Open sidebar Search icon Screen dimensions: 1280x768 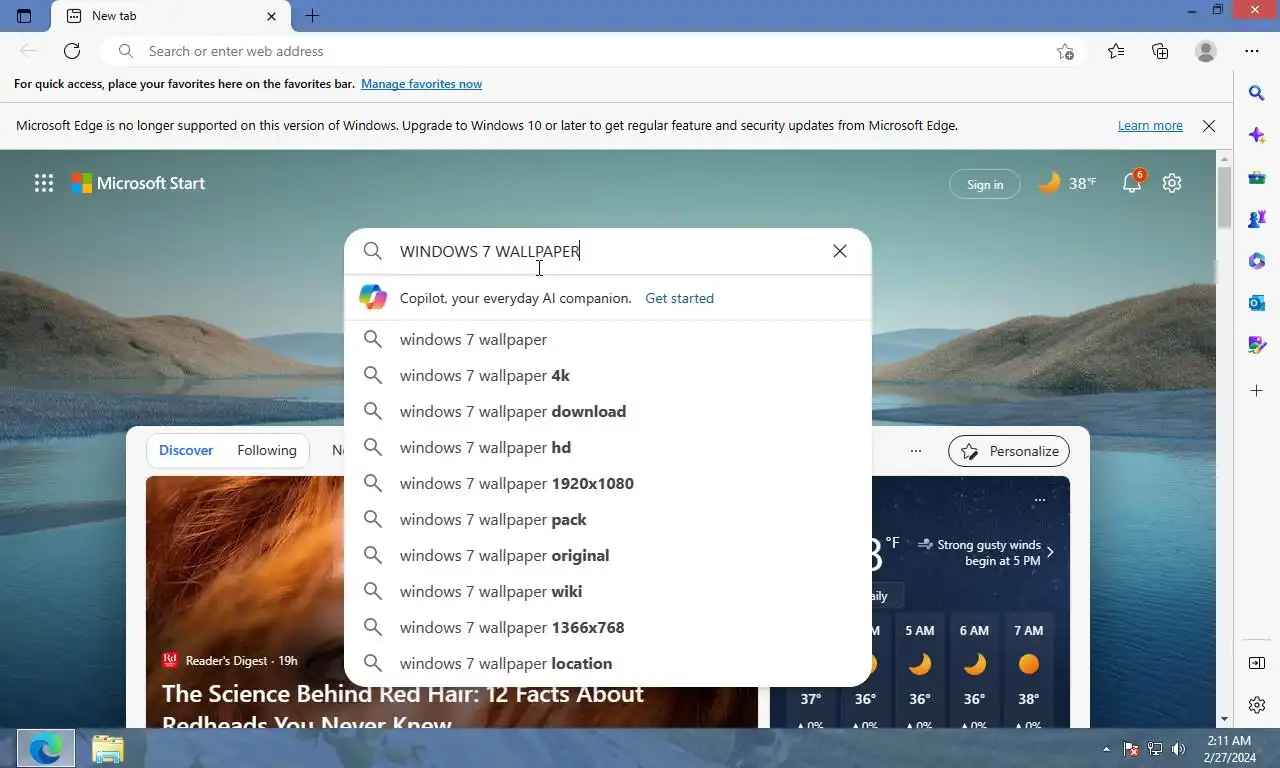point(1257,93)
